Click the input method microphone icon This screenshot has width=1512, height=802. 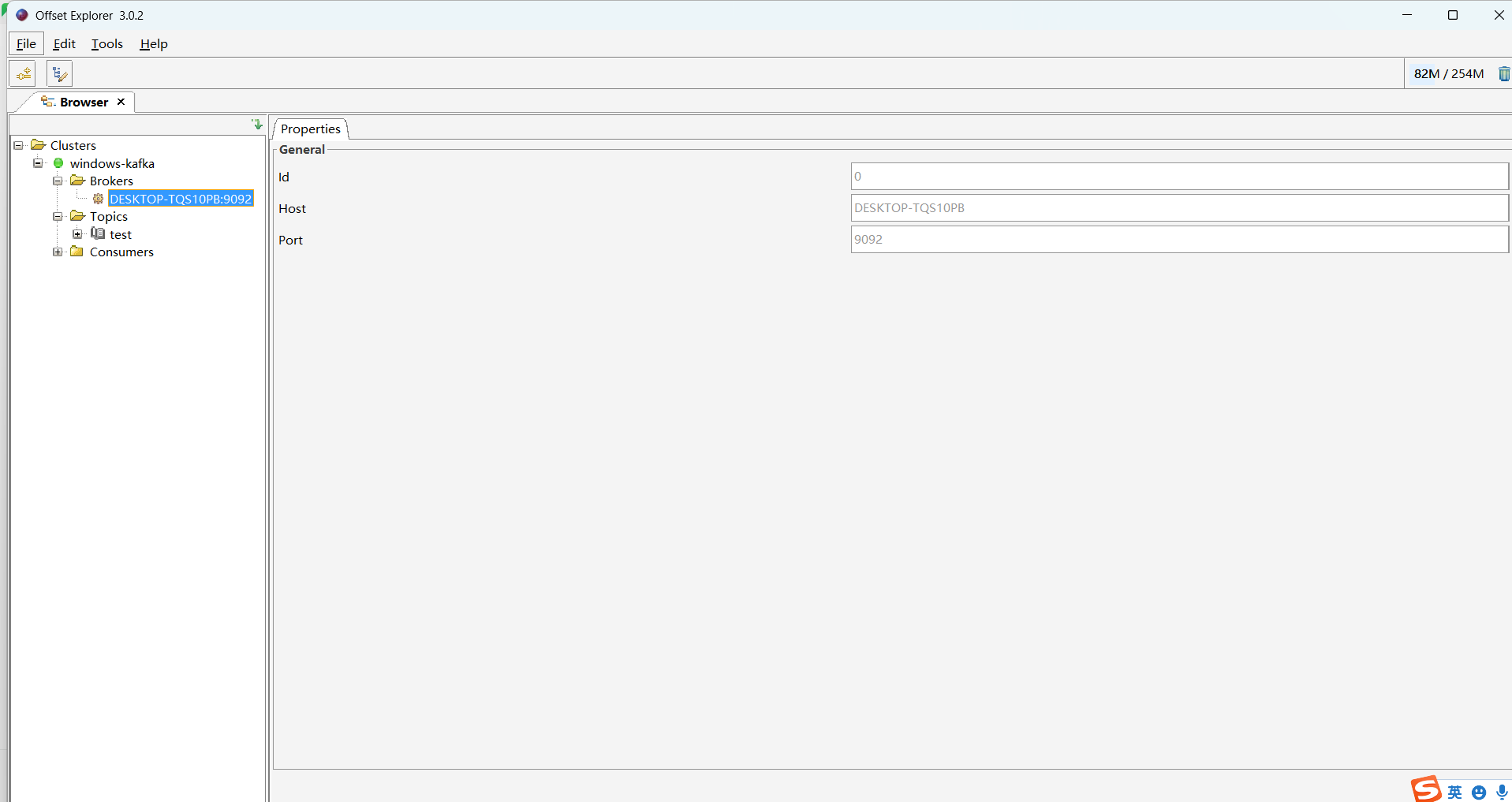[1502, 792]
